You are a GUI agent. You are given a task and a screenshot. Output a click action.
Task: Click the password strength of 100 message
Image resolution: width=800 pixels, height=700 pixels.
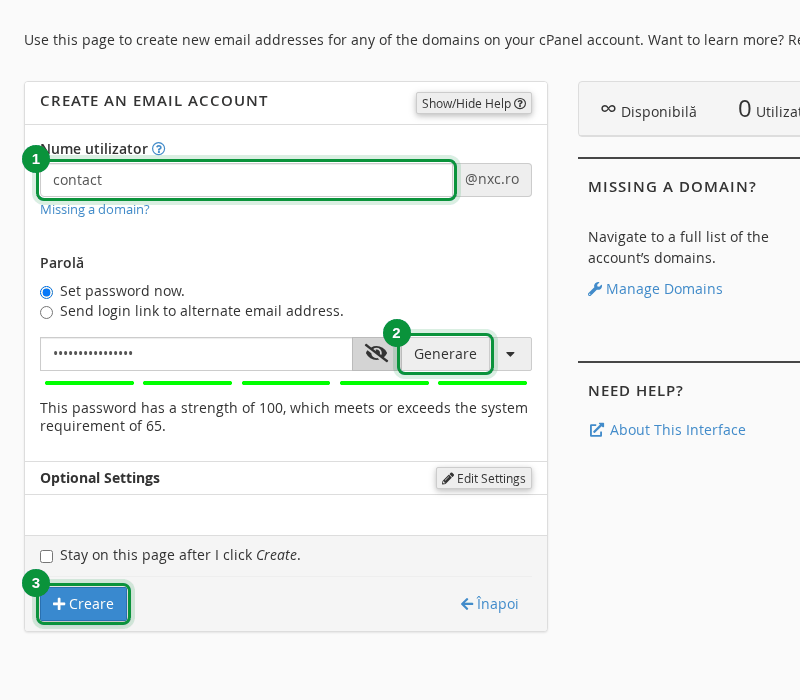pos(284,417)
